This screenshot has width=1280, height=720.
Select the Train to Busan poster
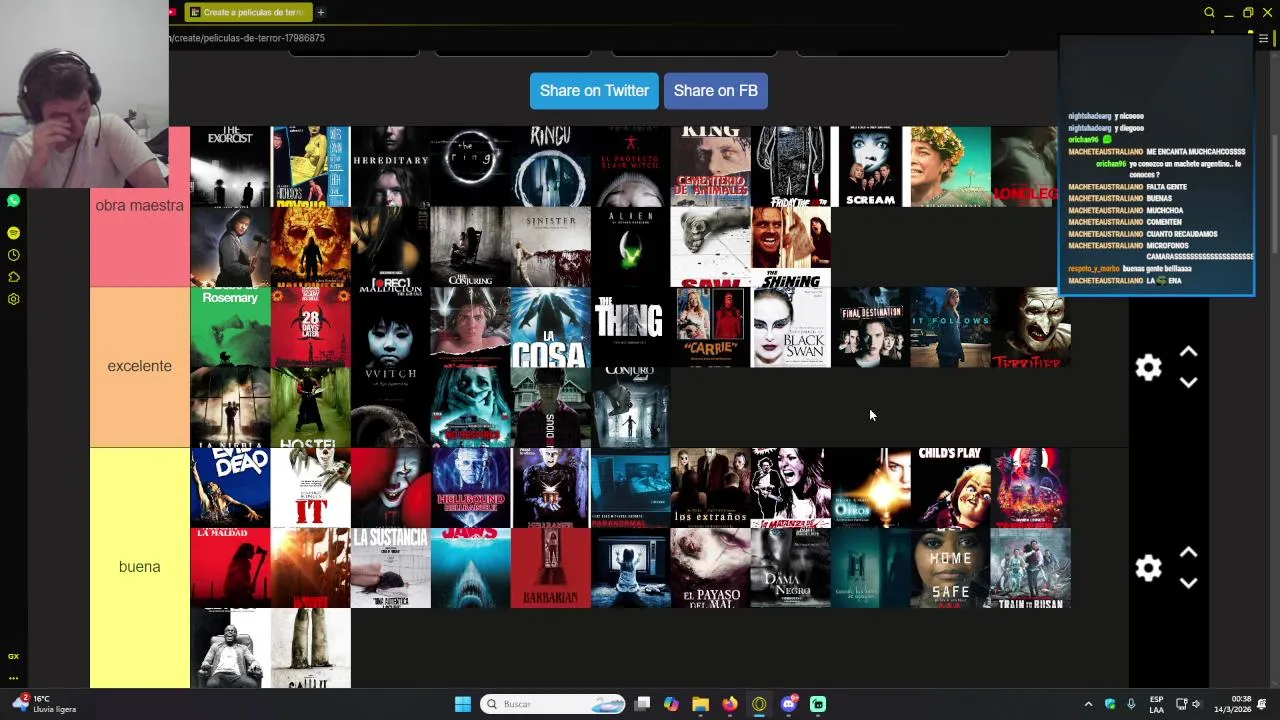[1030, 568]
